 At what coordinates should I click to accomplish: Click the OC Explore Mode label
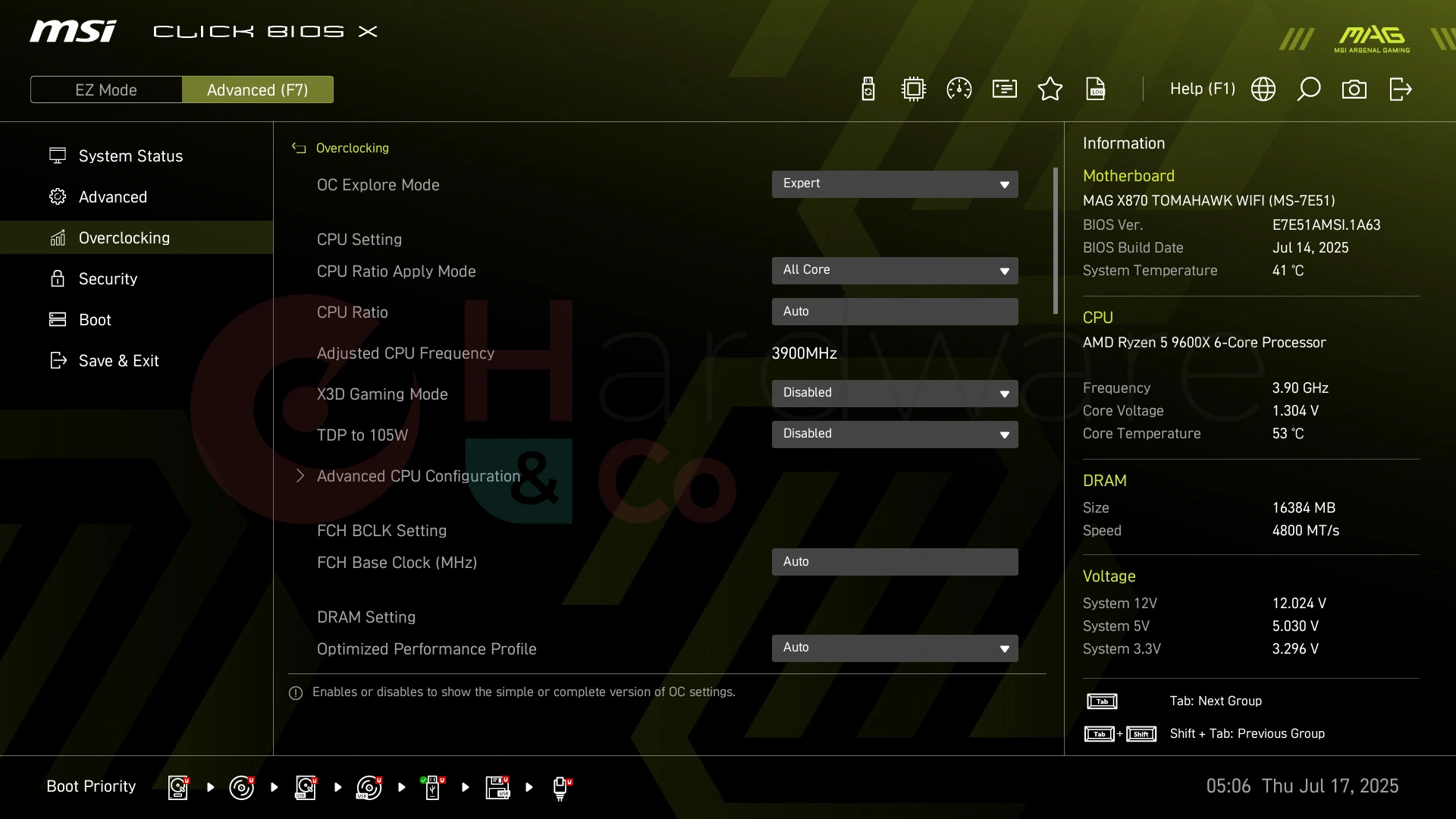pos(378,185)
